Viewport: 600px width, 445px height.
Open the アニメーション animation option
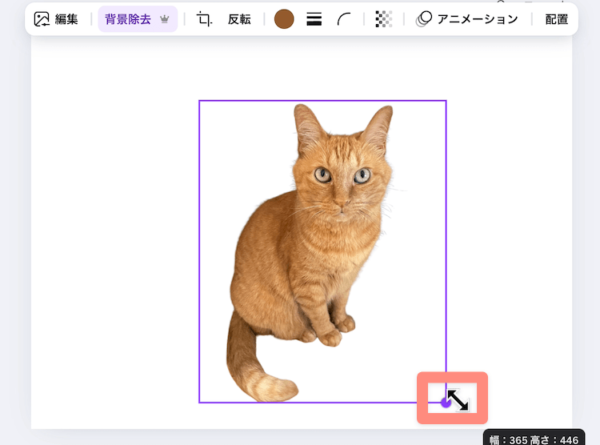tap(467, 19)
